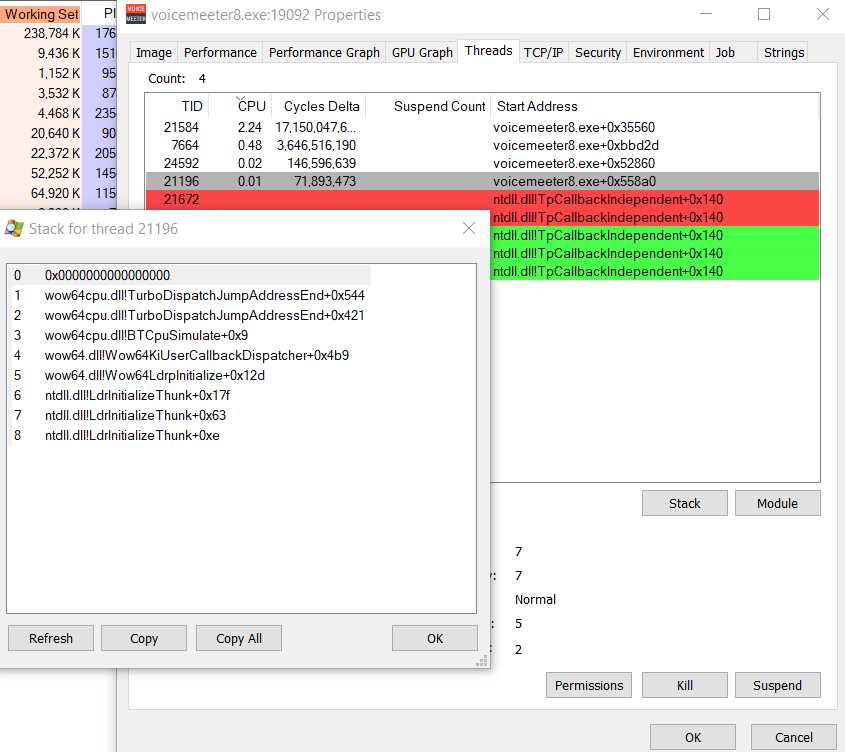Image resolution: width=845 pixels, height=752 pixels.
Task: Select stack frame 3 BTCpuSimulate
Action: [146, 335]
